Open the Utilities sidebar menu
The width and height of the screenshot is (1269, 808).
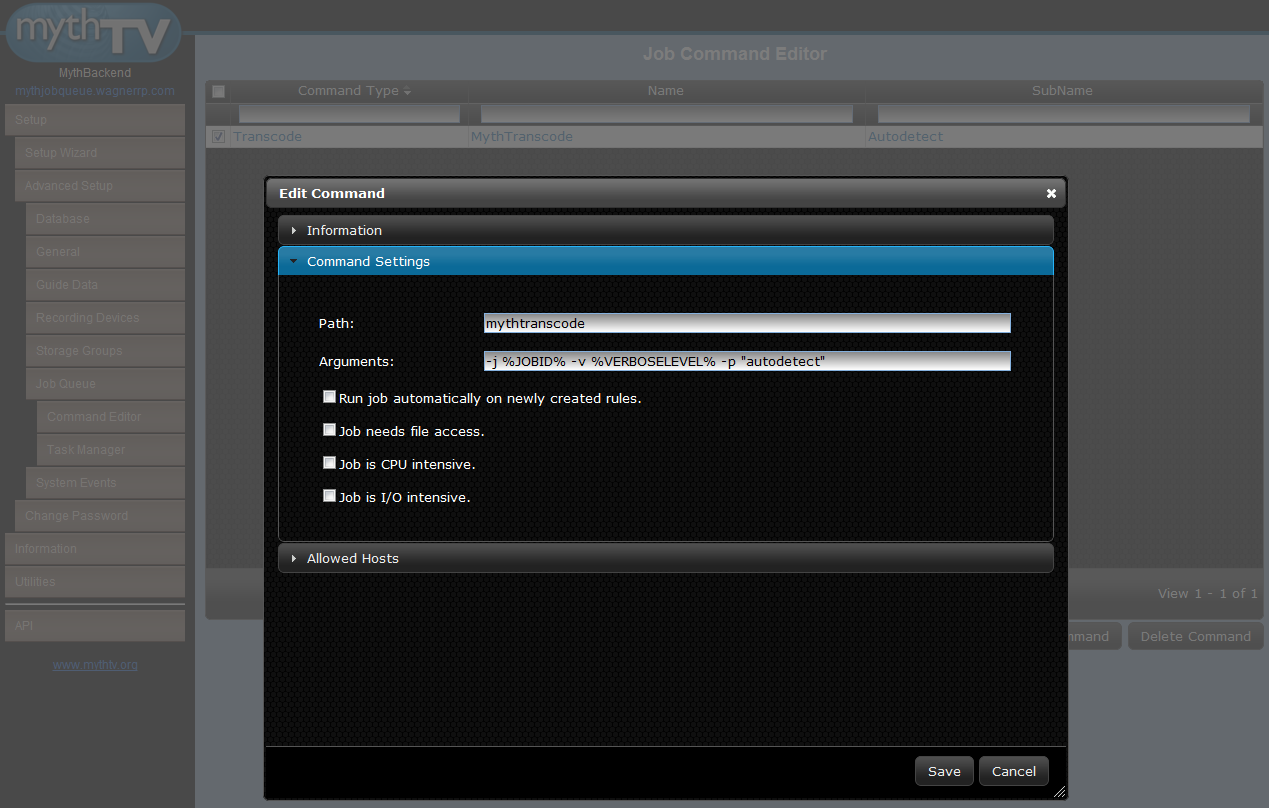[95, 582]
